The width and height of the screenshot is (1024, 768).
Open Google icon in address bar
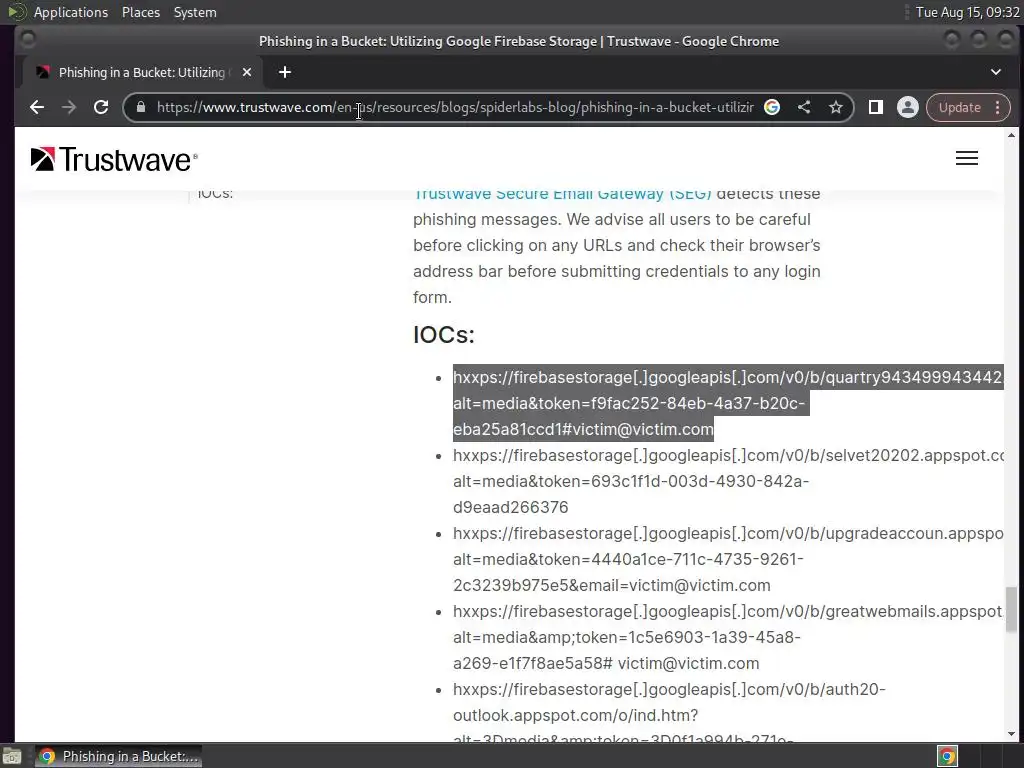click(x=772, y=107)
